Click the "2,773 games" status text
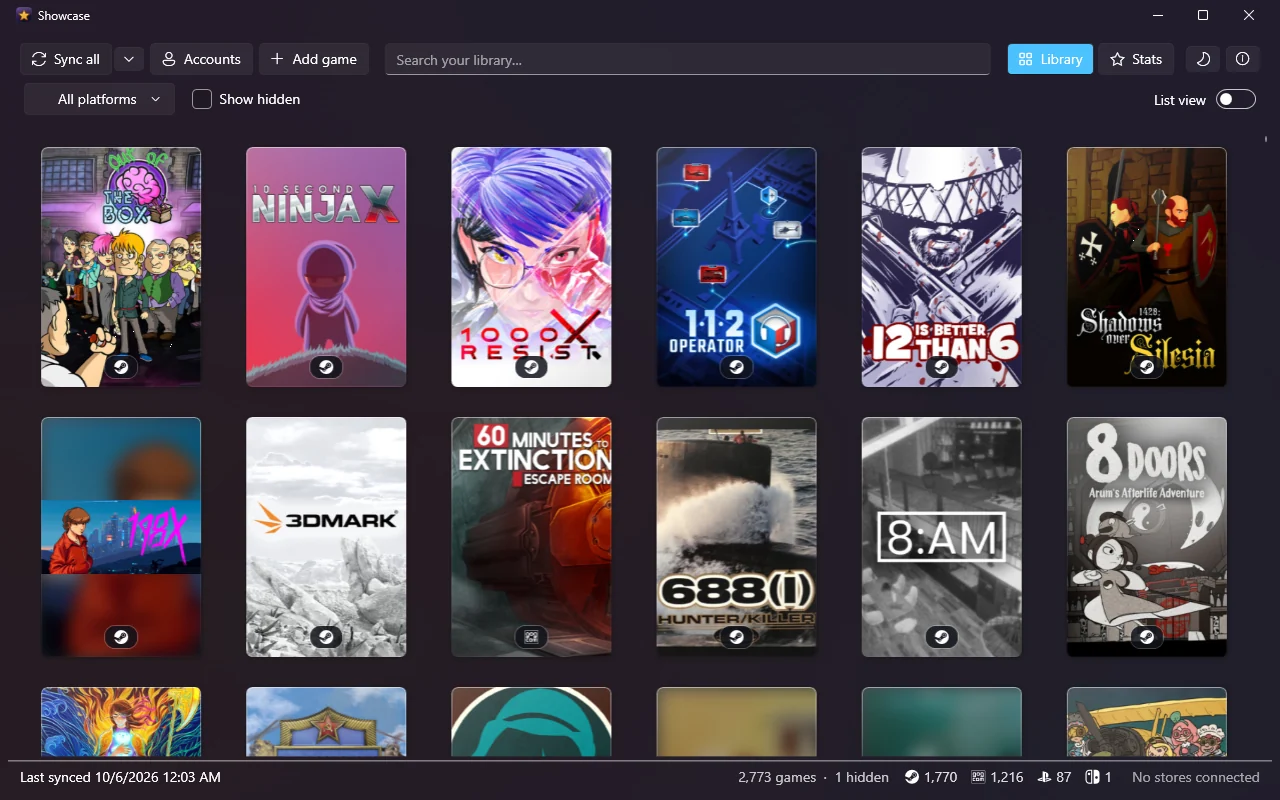 776,777
